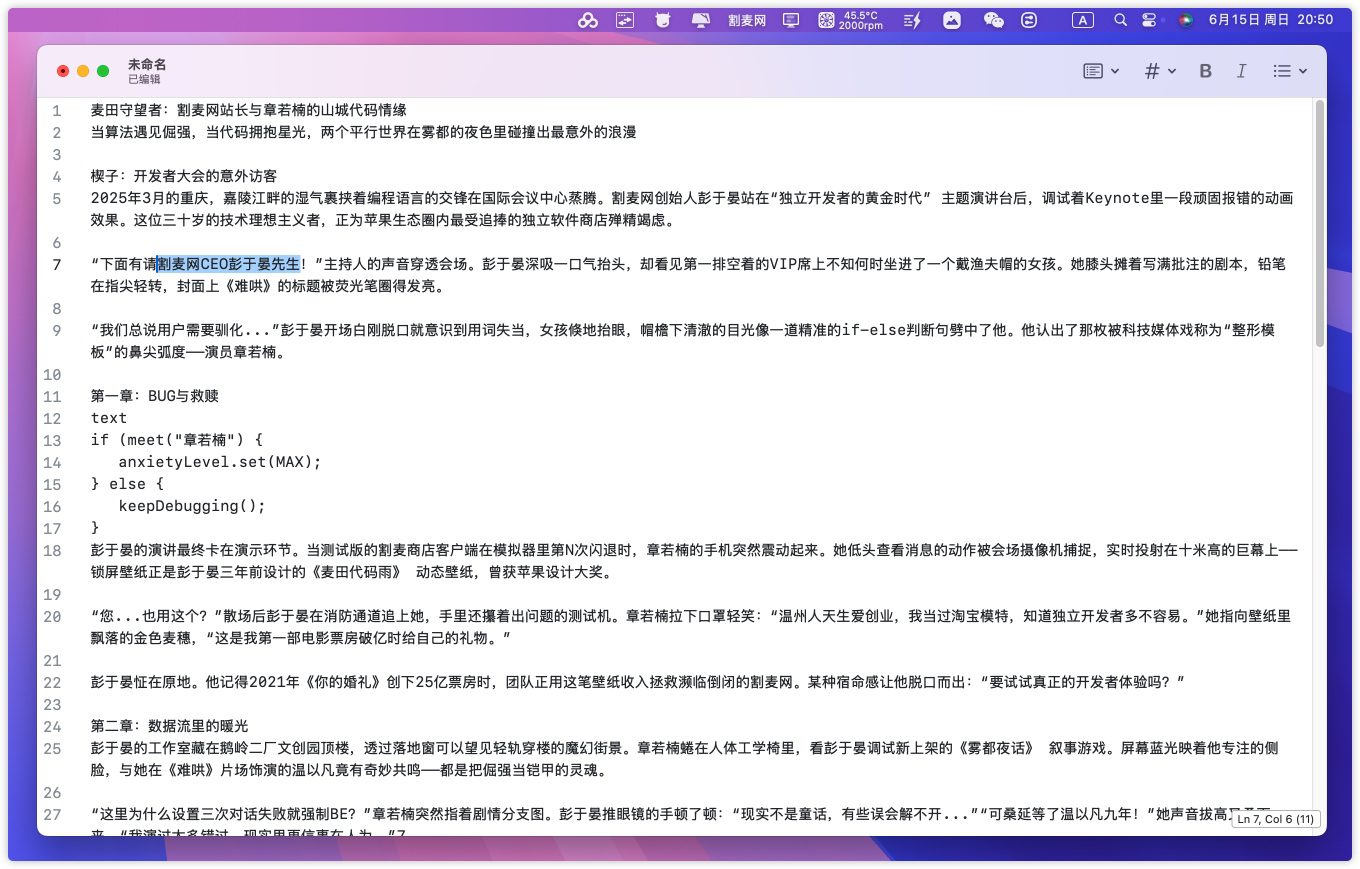Switch input source via the A icon
This screenshot has height=869, width=1360.
(1083, 19)
